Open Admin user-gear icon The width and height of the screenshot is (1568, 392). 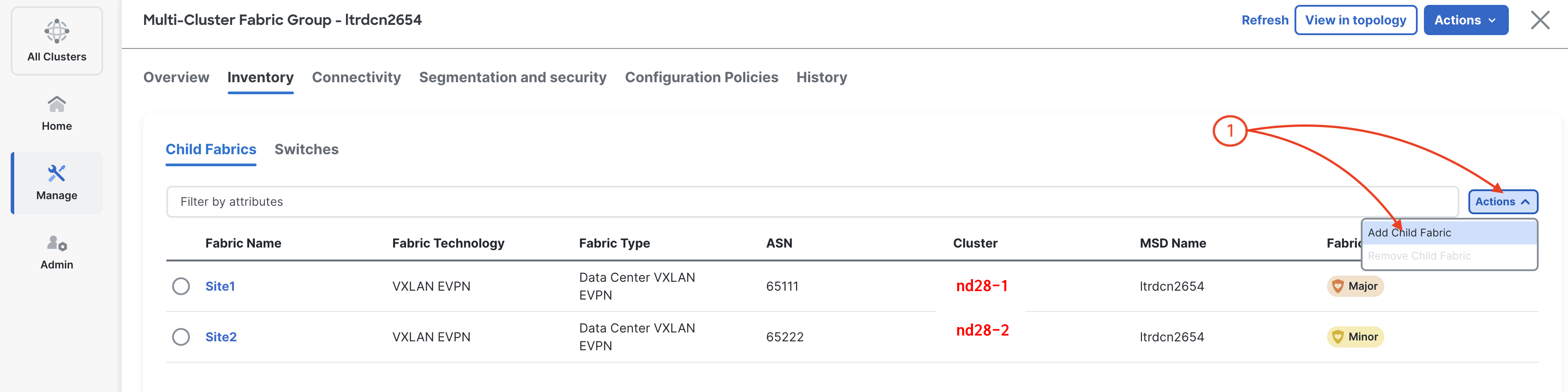(x=56, y=244)
